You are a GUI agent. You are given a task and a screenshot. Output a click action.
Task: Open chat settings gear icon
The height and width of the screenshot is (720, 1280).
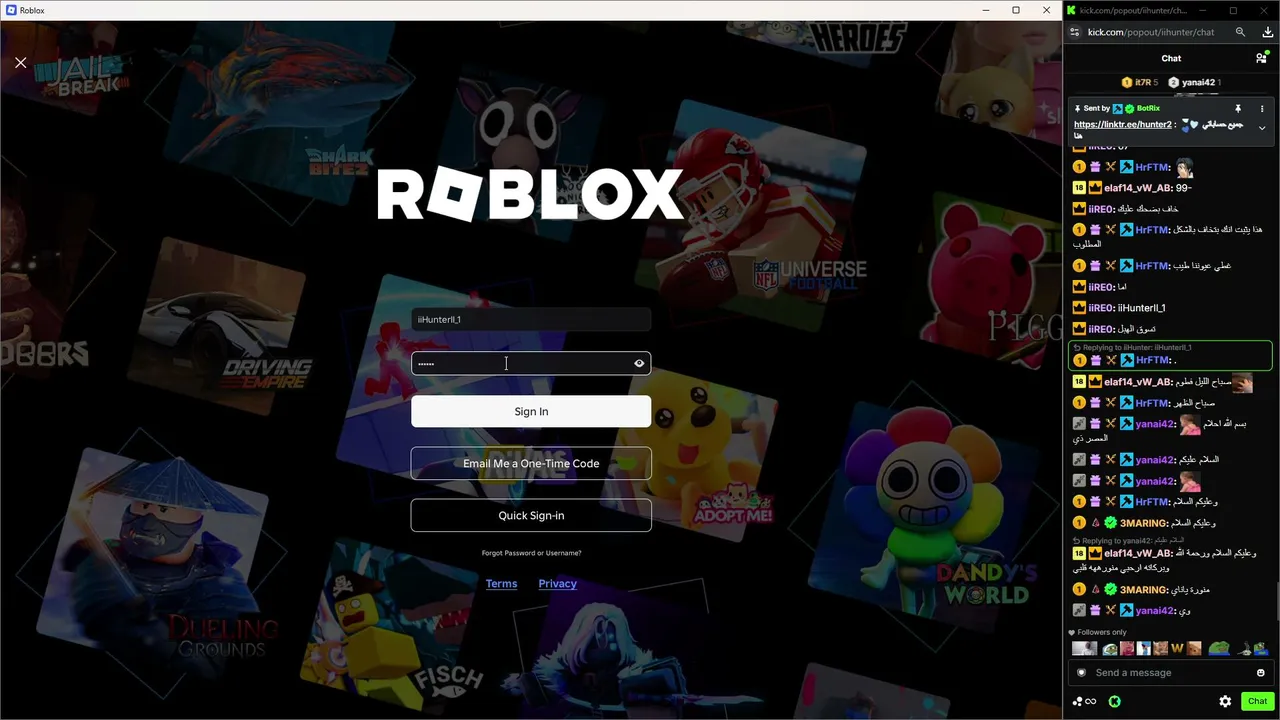click(x=1225, y=702)
